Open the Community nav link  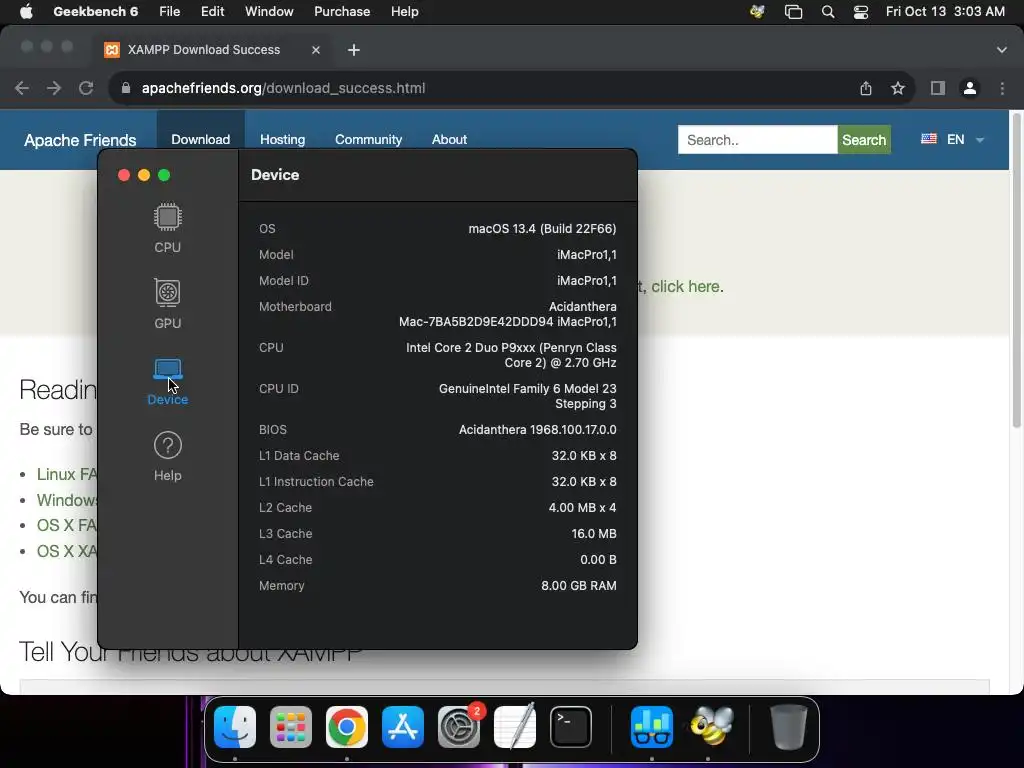point(368,139)
